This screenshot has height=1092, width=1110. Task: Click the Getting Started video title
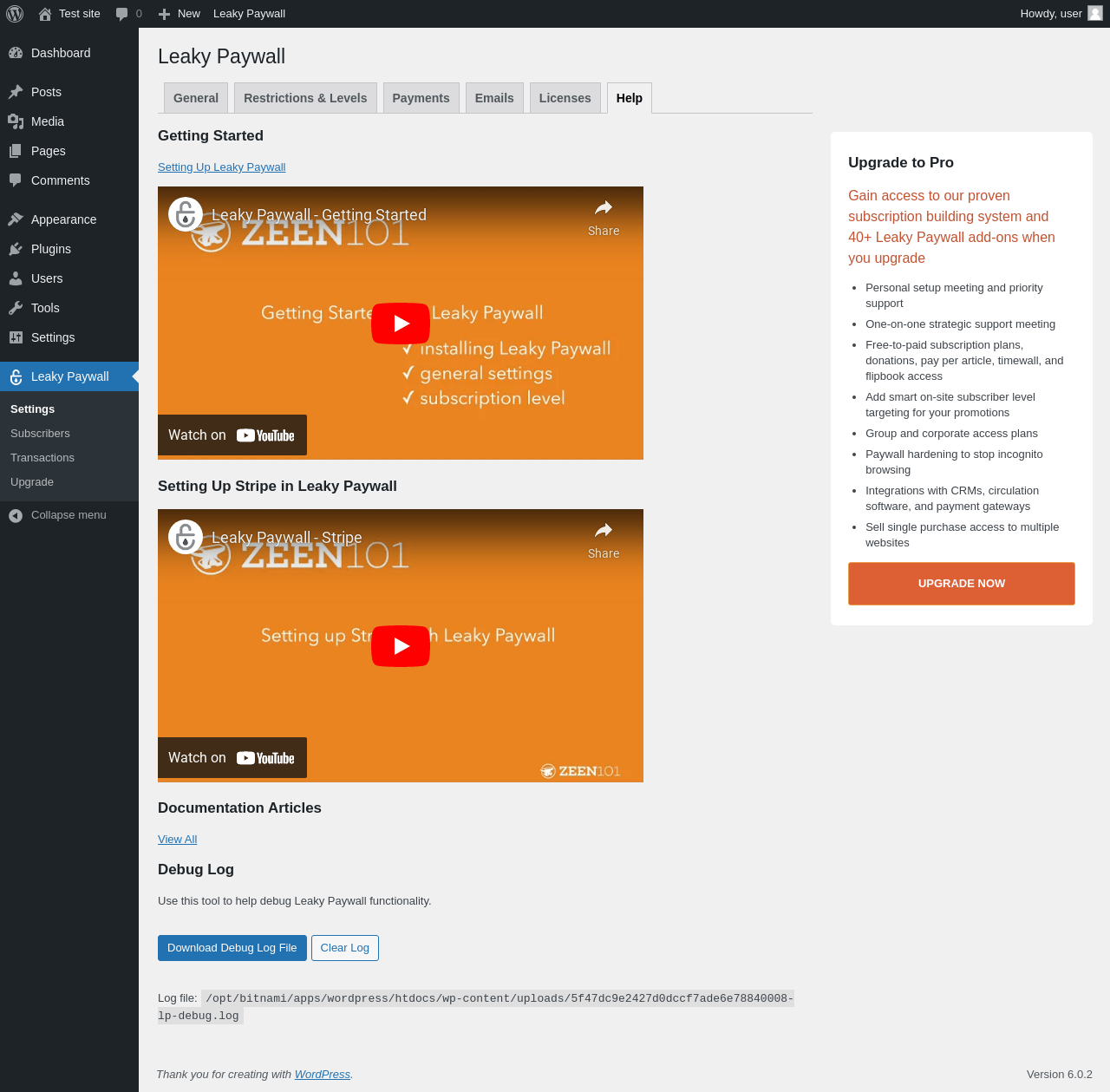319,215
